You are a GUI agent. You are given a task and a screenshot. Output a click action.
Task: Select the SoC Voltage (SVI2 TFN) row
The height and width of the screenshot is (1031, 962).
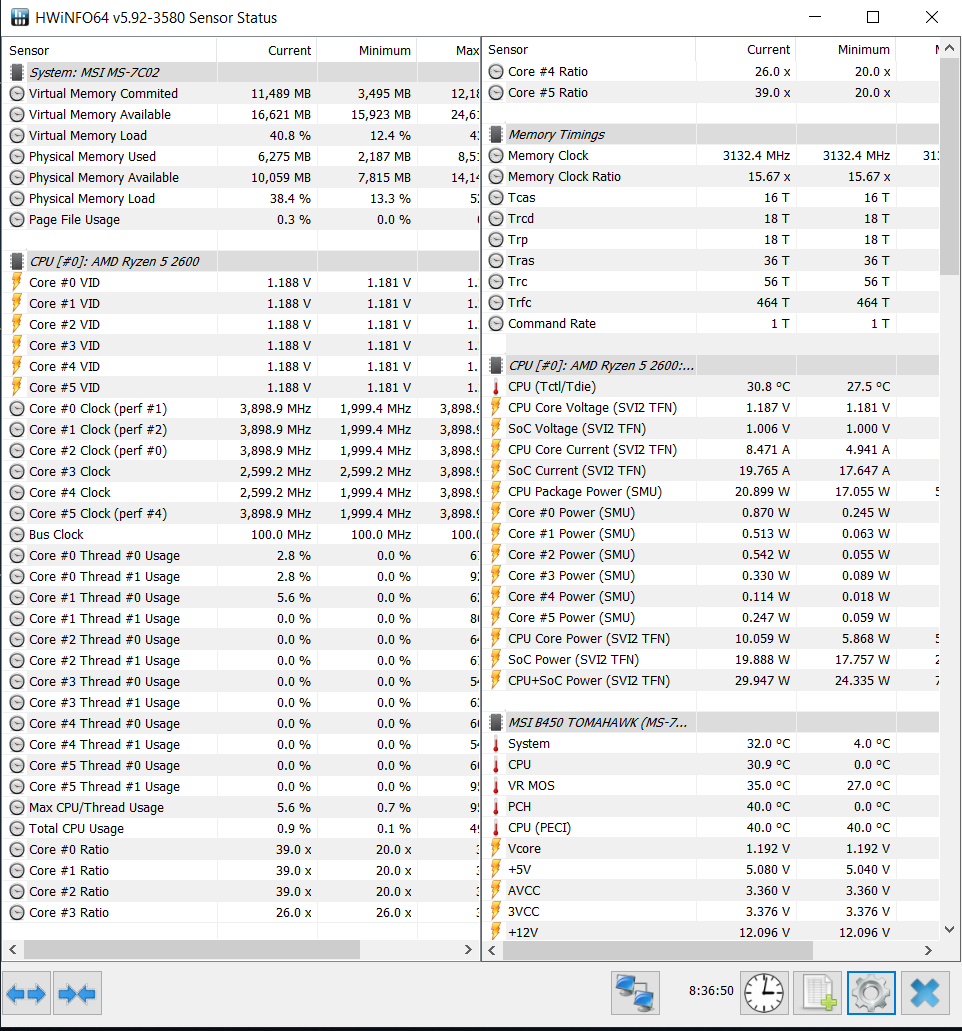[x=711, y=429]
